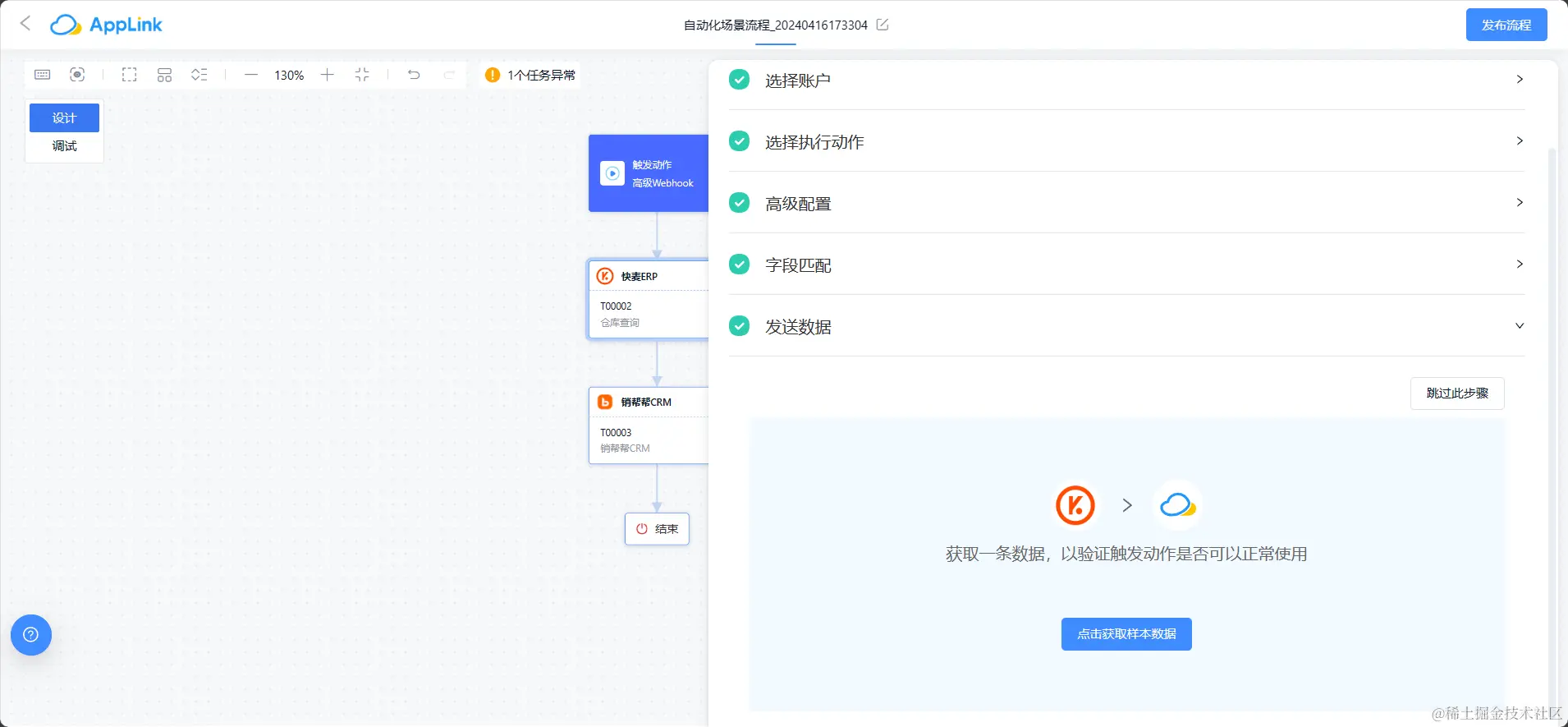Screen dimensions: 1568x727
Task: Expand the 选择执行动作 section chevron
Action: pos(1520,141)
